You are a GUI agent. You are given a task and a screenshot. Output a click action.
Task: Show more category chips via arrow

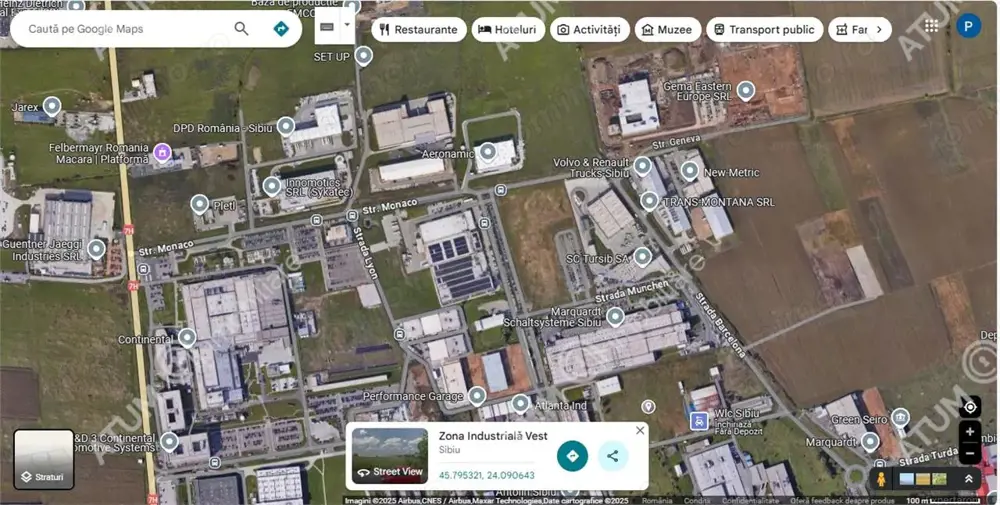pos(879,29)
